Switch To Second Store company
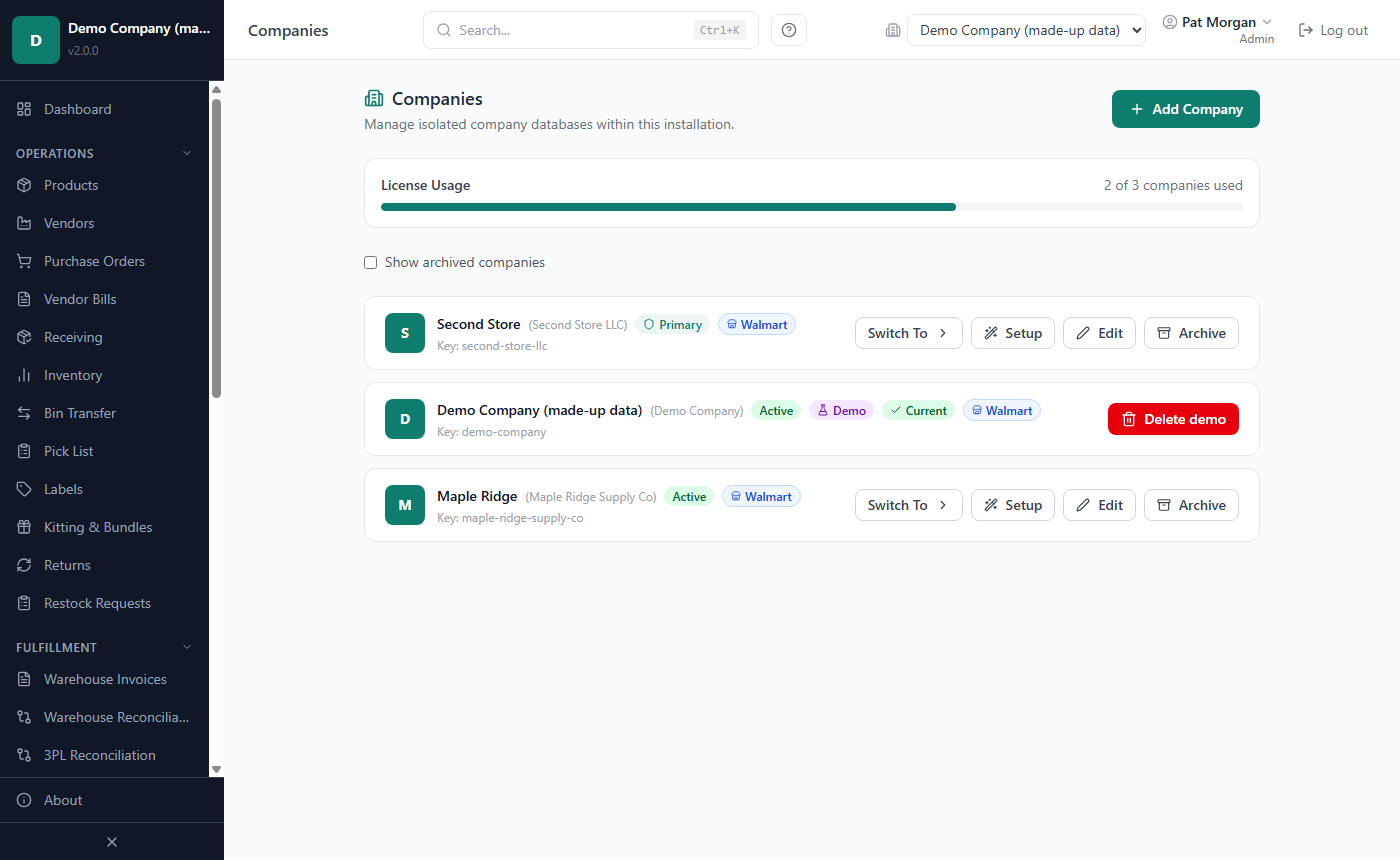Image resolution: width=1400 pixels, height=860 pixels. (909, 333)
